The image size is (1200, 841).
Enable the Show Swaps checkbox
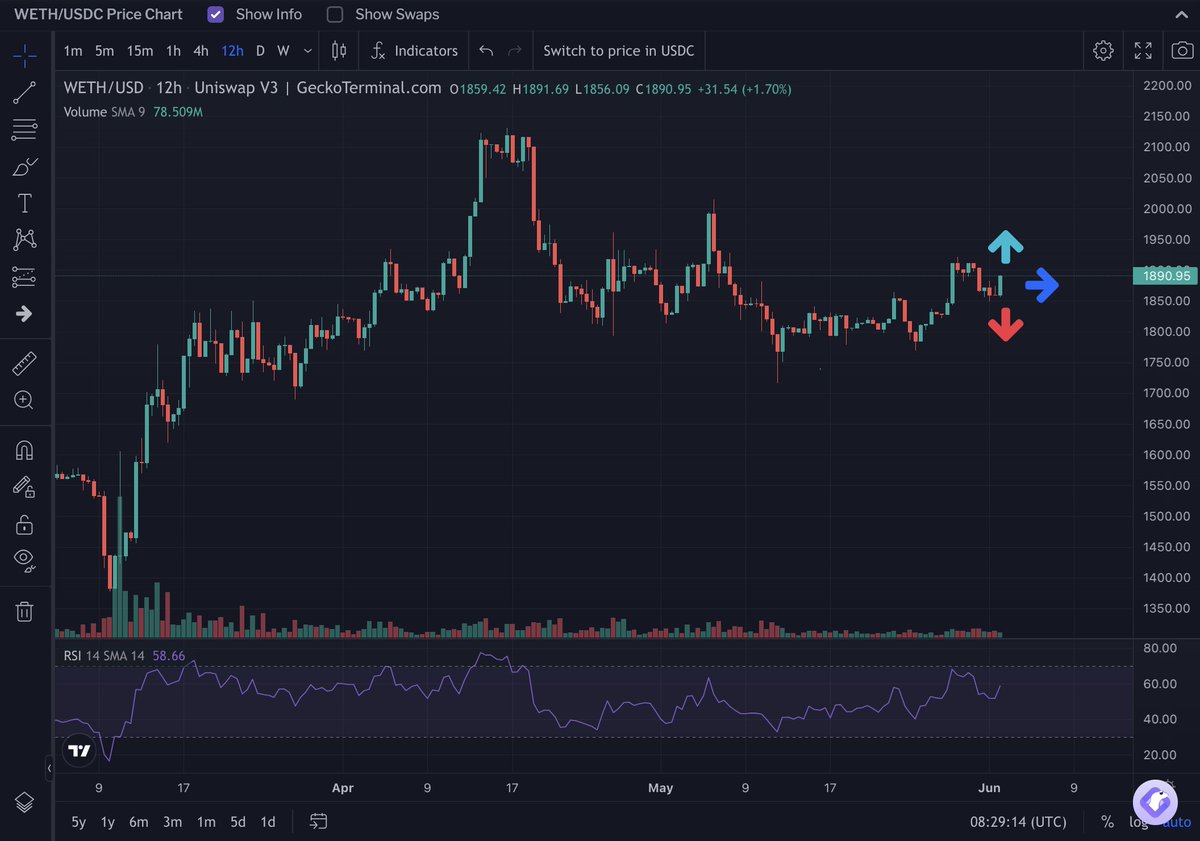334,14
